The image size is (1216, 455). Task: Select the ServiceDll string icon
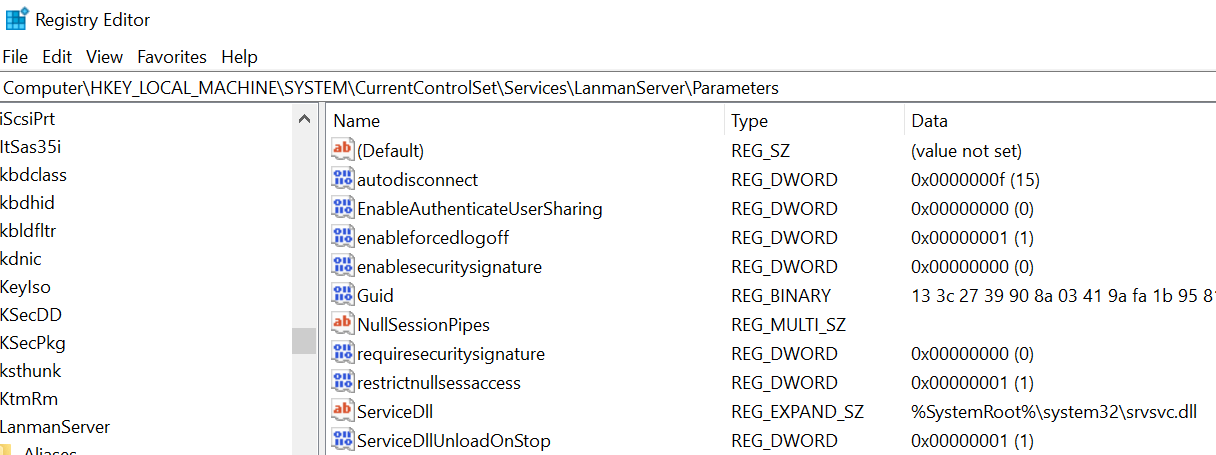(x=343, y=411)
